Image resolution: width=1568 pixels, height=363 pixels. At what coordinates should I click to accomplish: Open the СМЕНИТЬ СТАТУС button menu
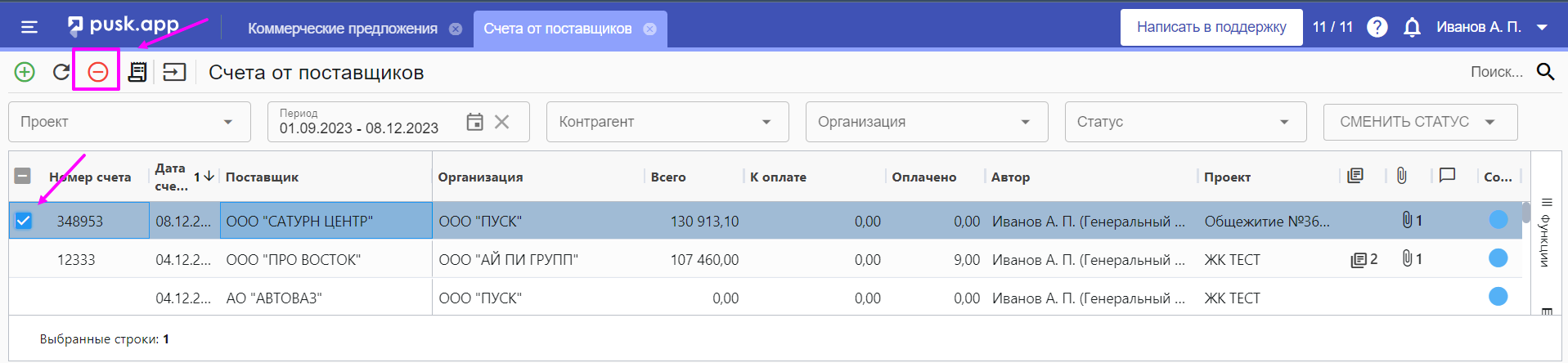coord(1420,122)
